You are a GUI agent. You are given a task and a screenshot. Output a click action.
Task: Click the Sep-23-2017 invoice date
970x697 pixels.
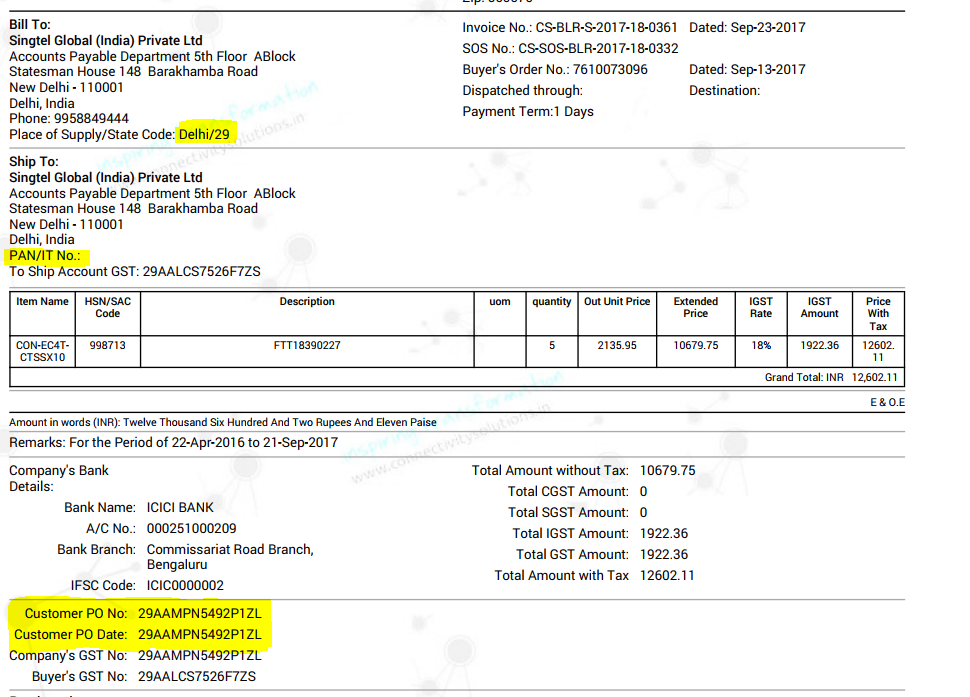pyautogui.click(x=768, y=27)
